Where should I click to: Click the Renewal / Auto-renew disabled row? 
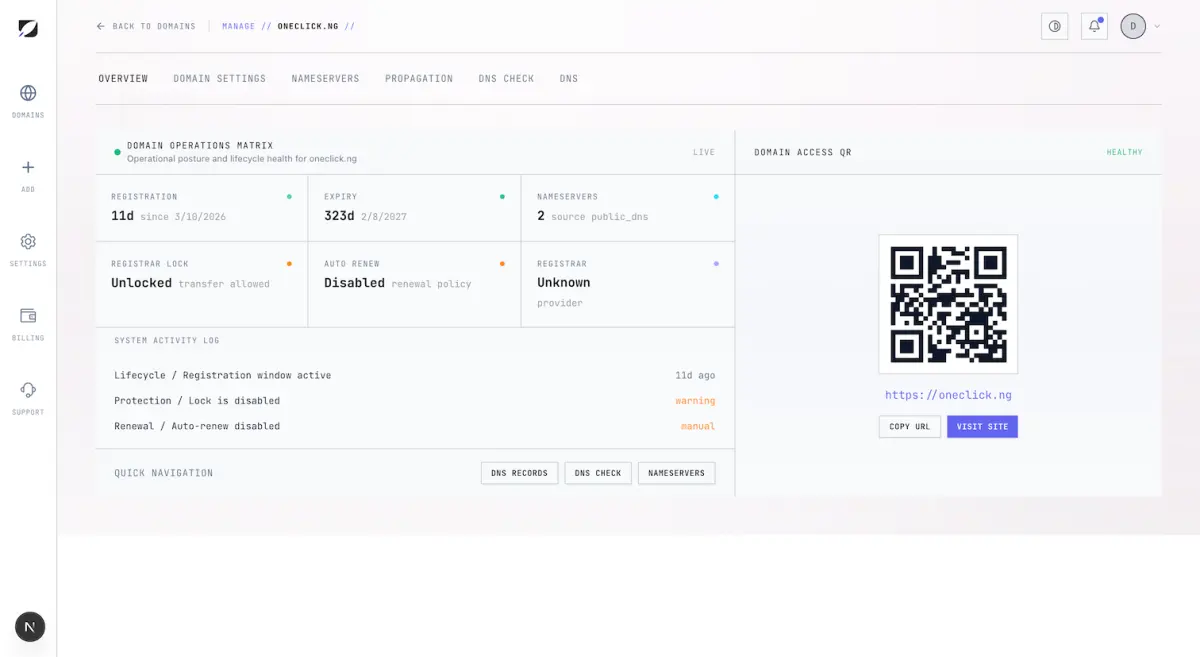coord(415,426)
